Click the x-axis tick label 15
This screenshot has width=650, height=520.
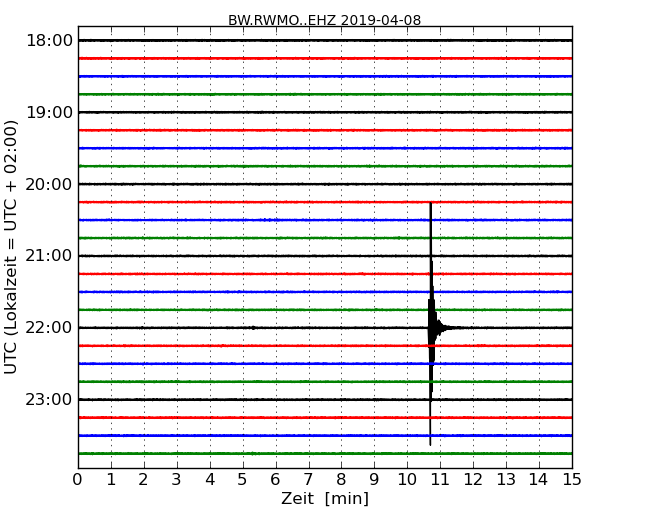point(572,480)
